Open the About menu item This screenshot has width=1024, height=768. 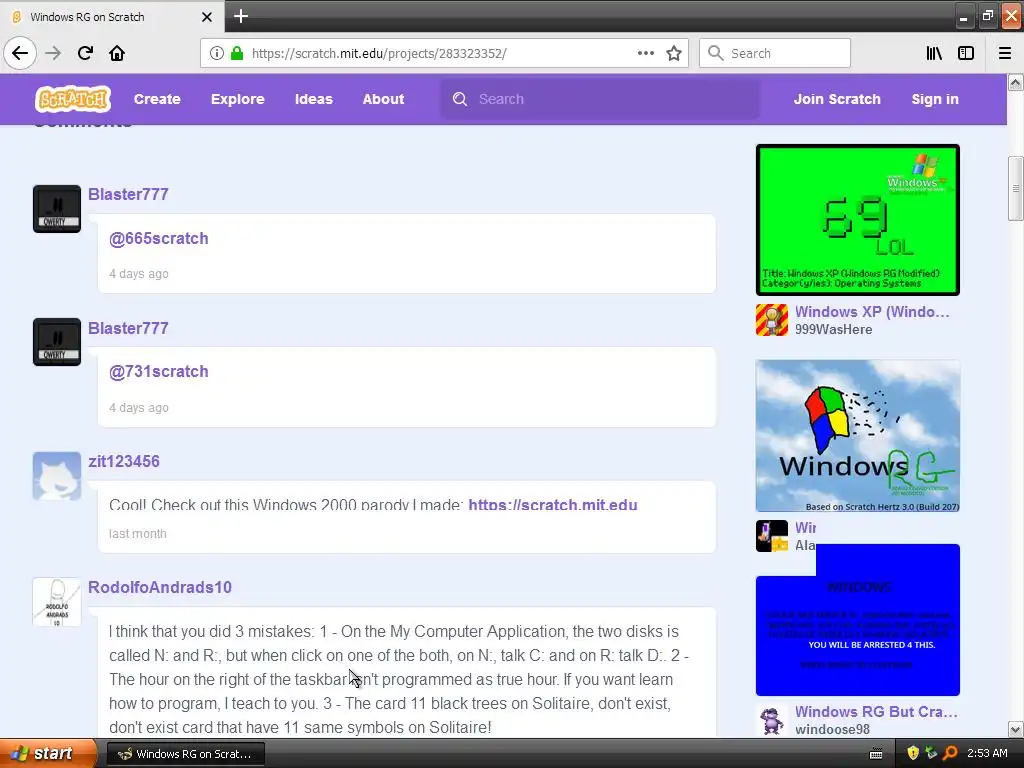[x=383, y=99]
